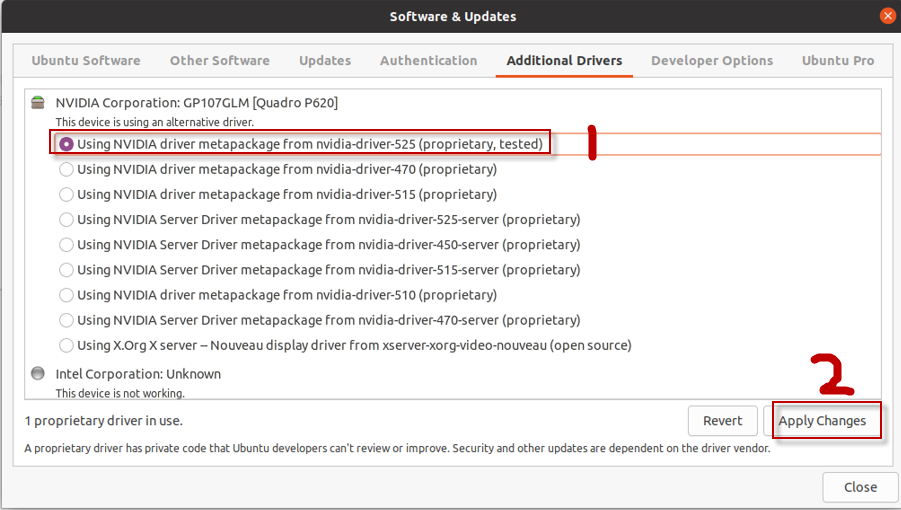Apply Changes to driver selection

click(x=822, y=421)
